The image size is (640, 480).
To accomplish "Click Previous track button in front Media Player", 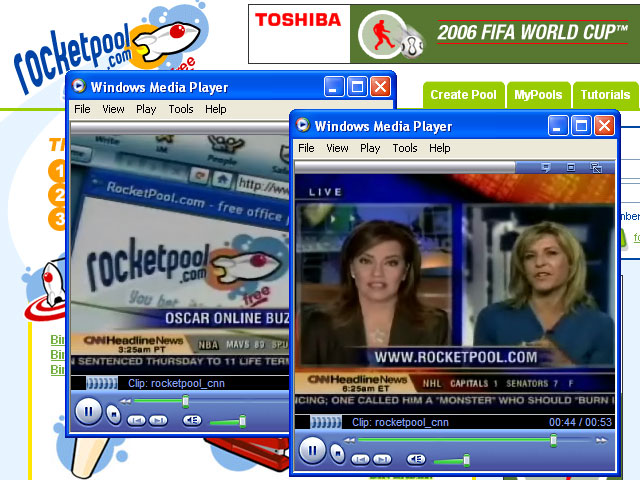I will click(x=360, y=460).
